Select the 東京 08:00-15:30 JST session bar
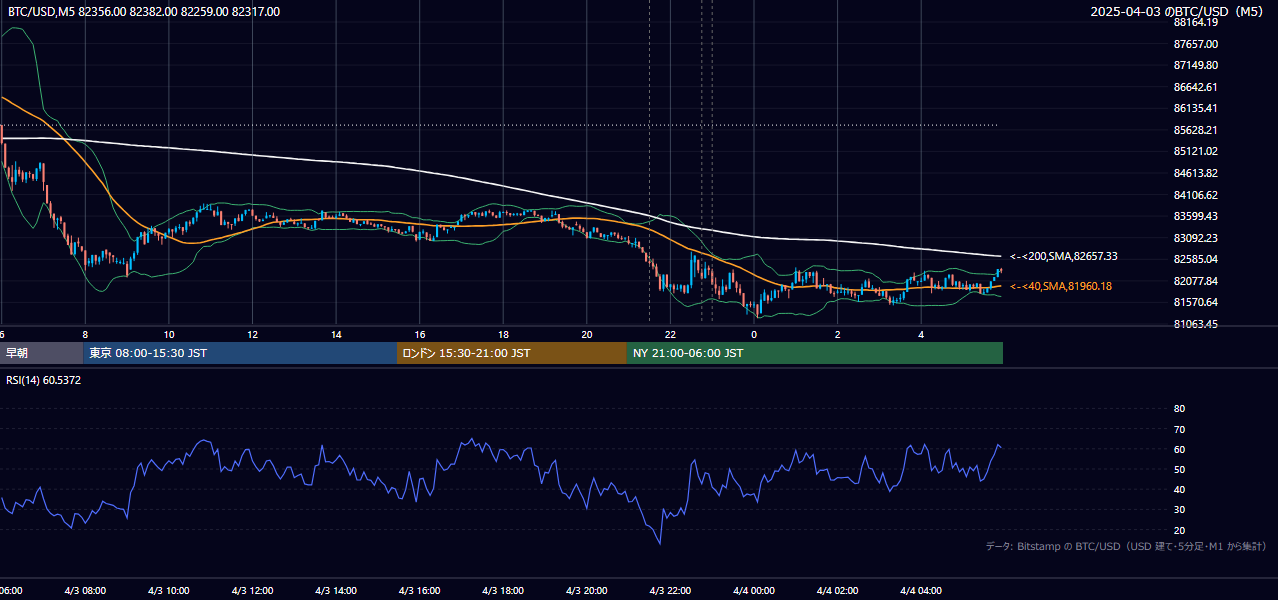 [240, 353]
